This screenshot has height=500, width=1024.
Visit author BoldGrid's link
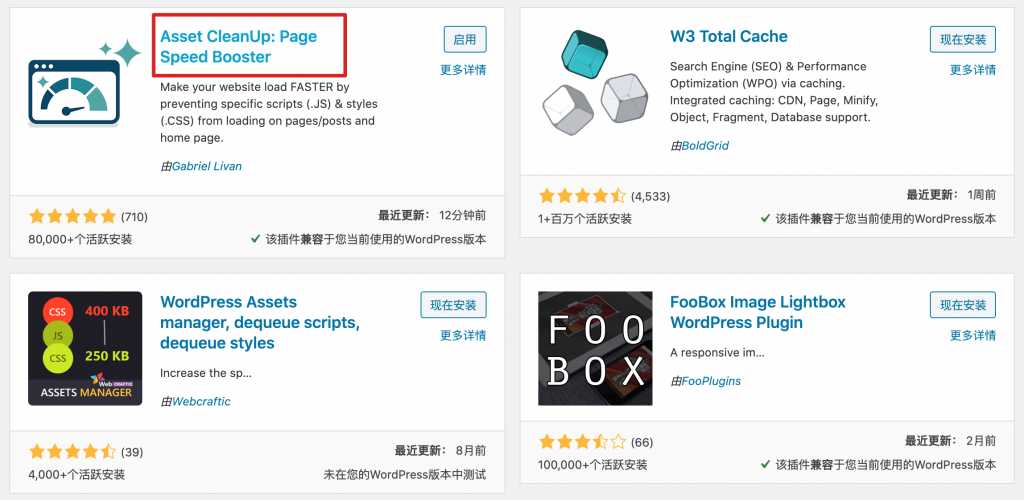pyautogui.click(x=705, y=146)
